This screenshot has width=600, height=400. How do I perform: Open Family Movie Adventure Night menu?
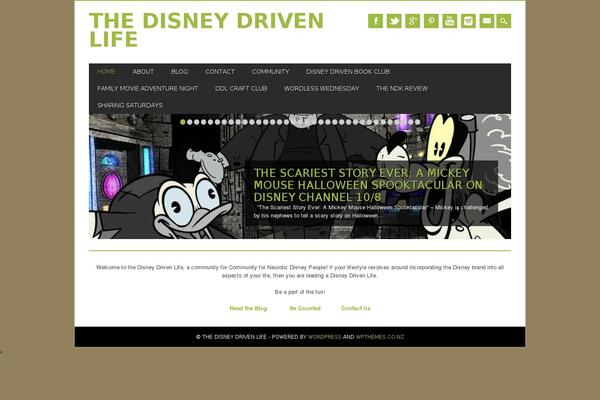pyautogui.click(x=147, y=88)
